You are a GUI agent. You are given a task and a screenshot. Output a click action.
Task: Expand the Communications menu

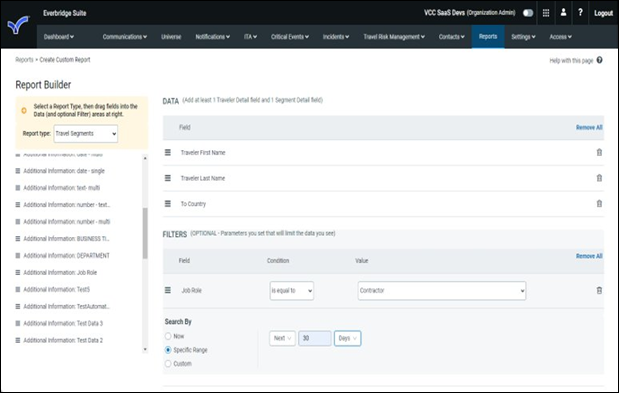[x=125, y=37]
